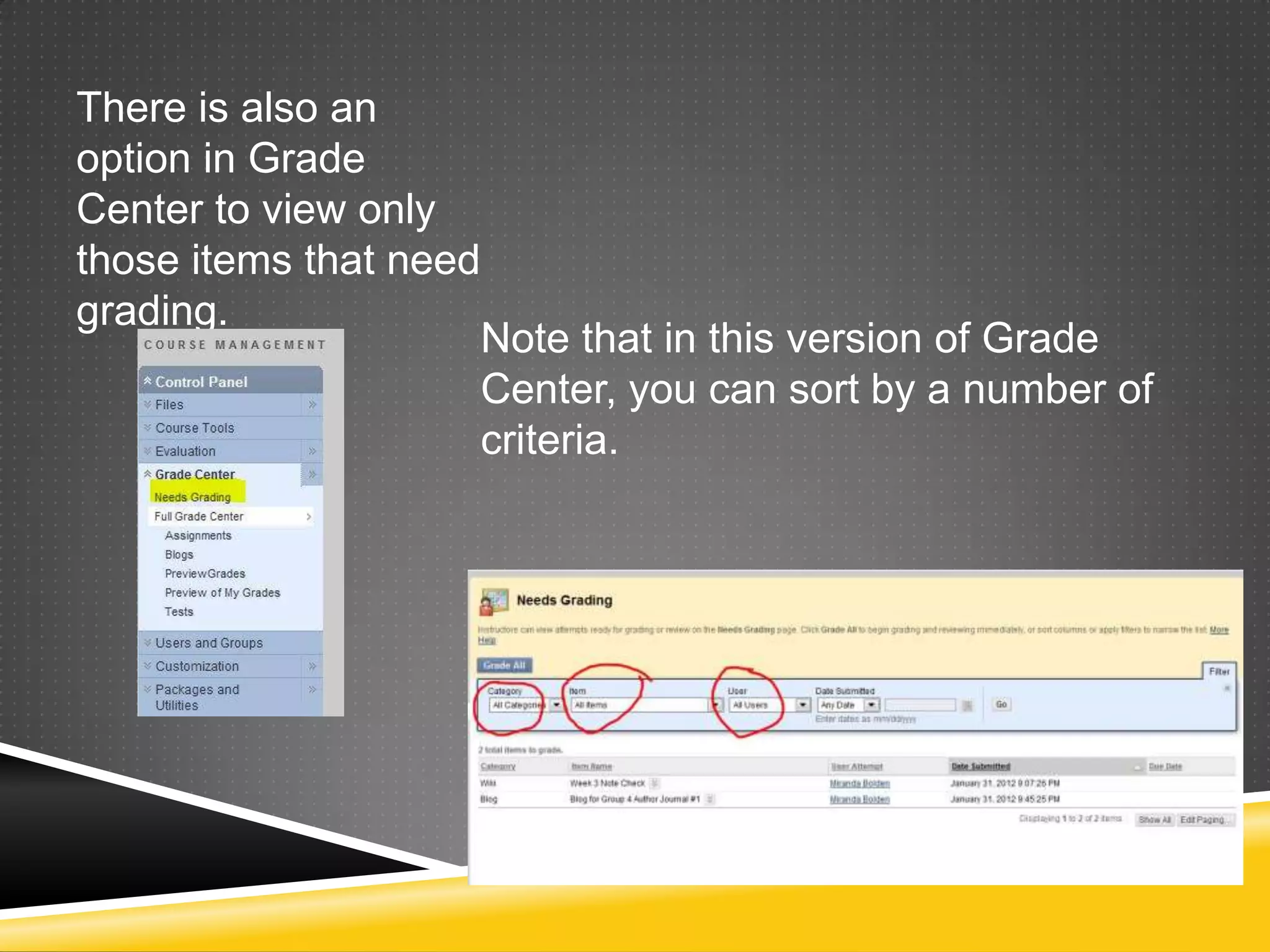Click January 31, 2012 9:07:26 PM date

pos(1005,783)
